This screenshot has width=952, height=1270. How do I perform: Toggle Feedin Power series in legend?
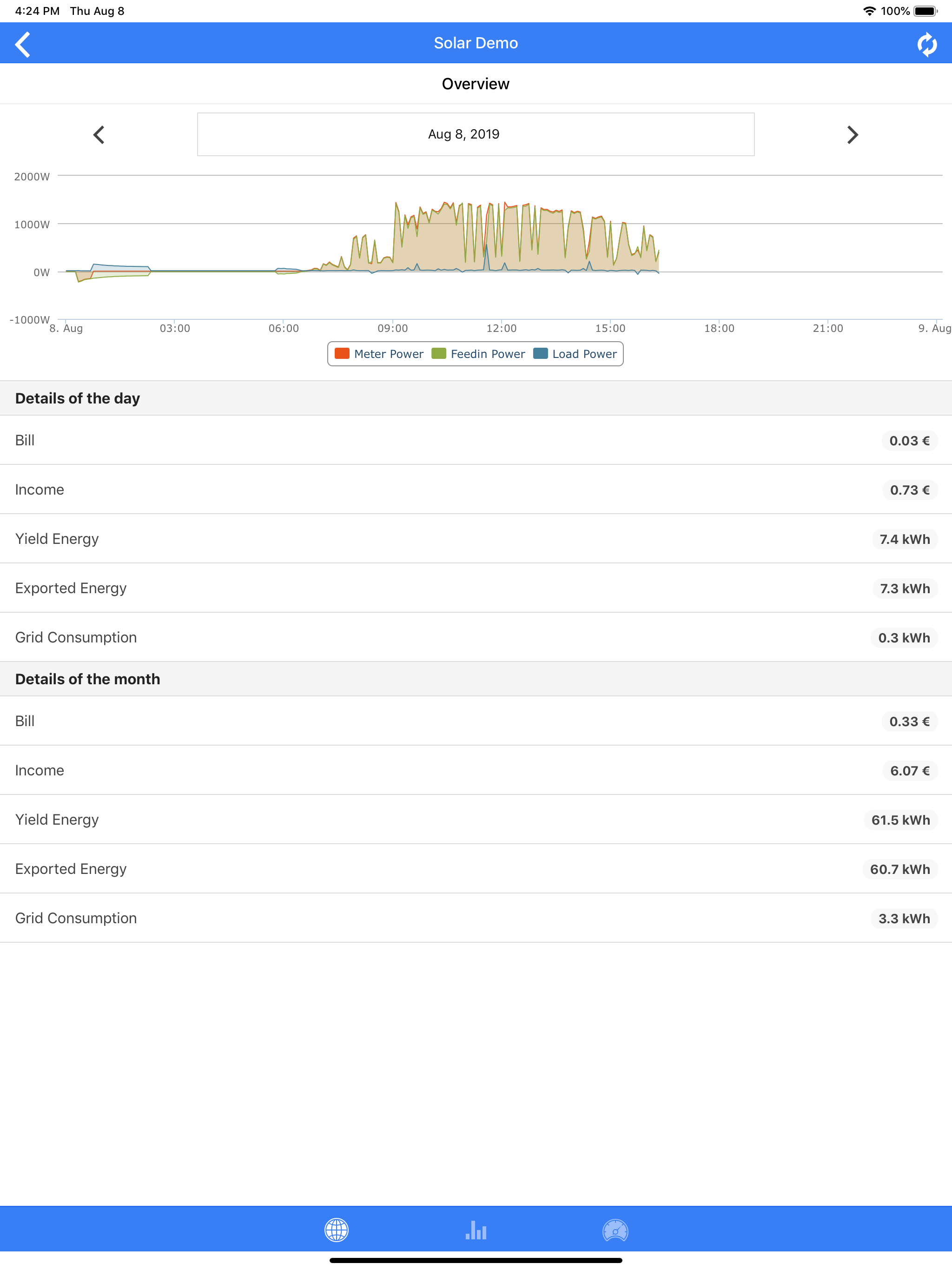[x=478, y=354]
